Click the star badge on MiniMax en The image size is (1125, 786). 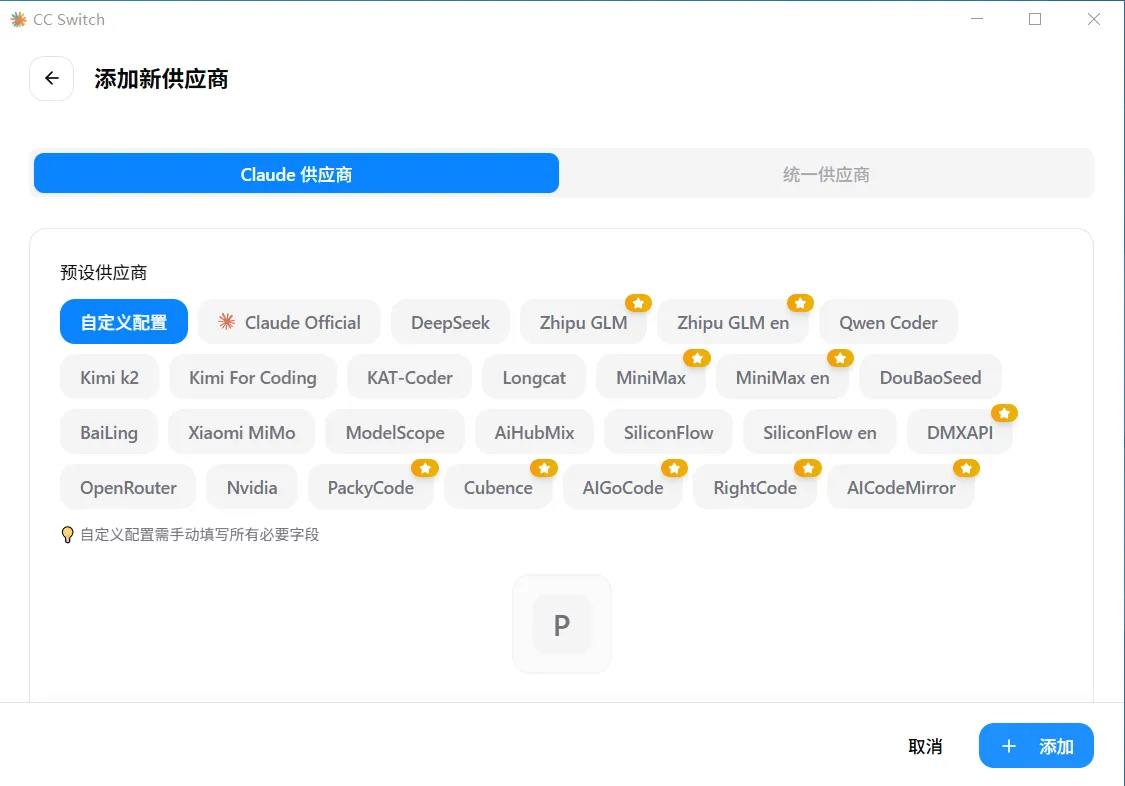pyautogui.click(x=840, y=357)
